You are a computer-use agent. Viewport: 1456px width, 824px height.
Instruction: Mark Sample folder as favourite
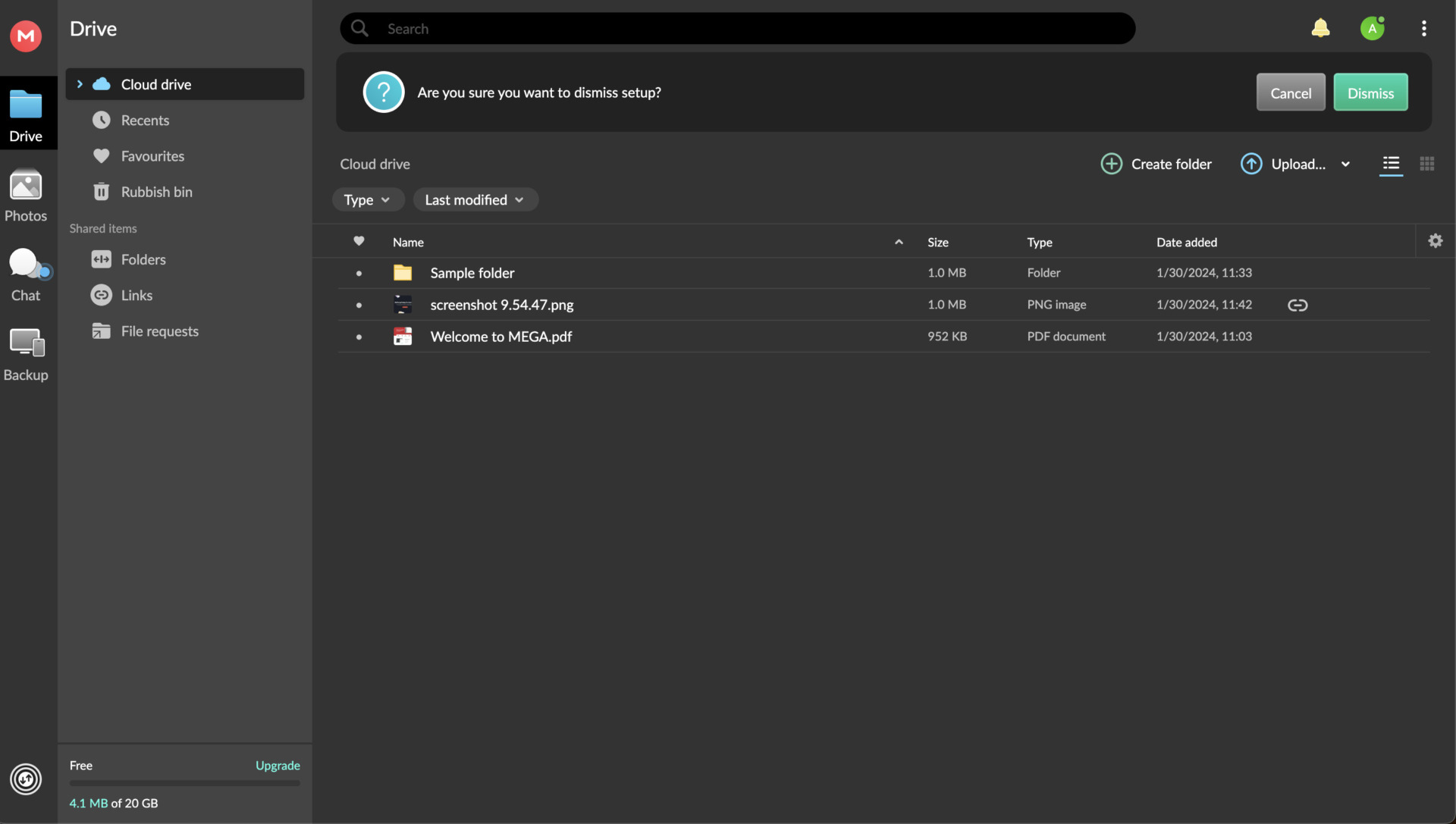point(359,273)
